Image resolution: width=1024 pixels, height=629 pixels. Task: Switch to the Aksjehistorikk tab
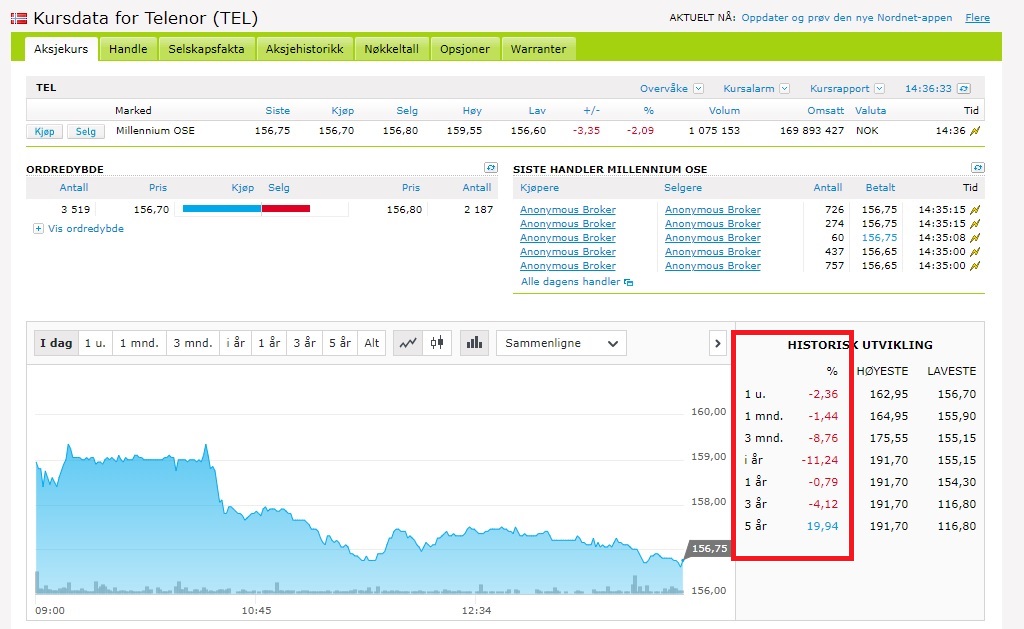304,49
